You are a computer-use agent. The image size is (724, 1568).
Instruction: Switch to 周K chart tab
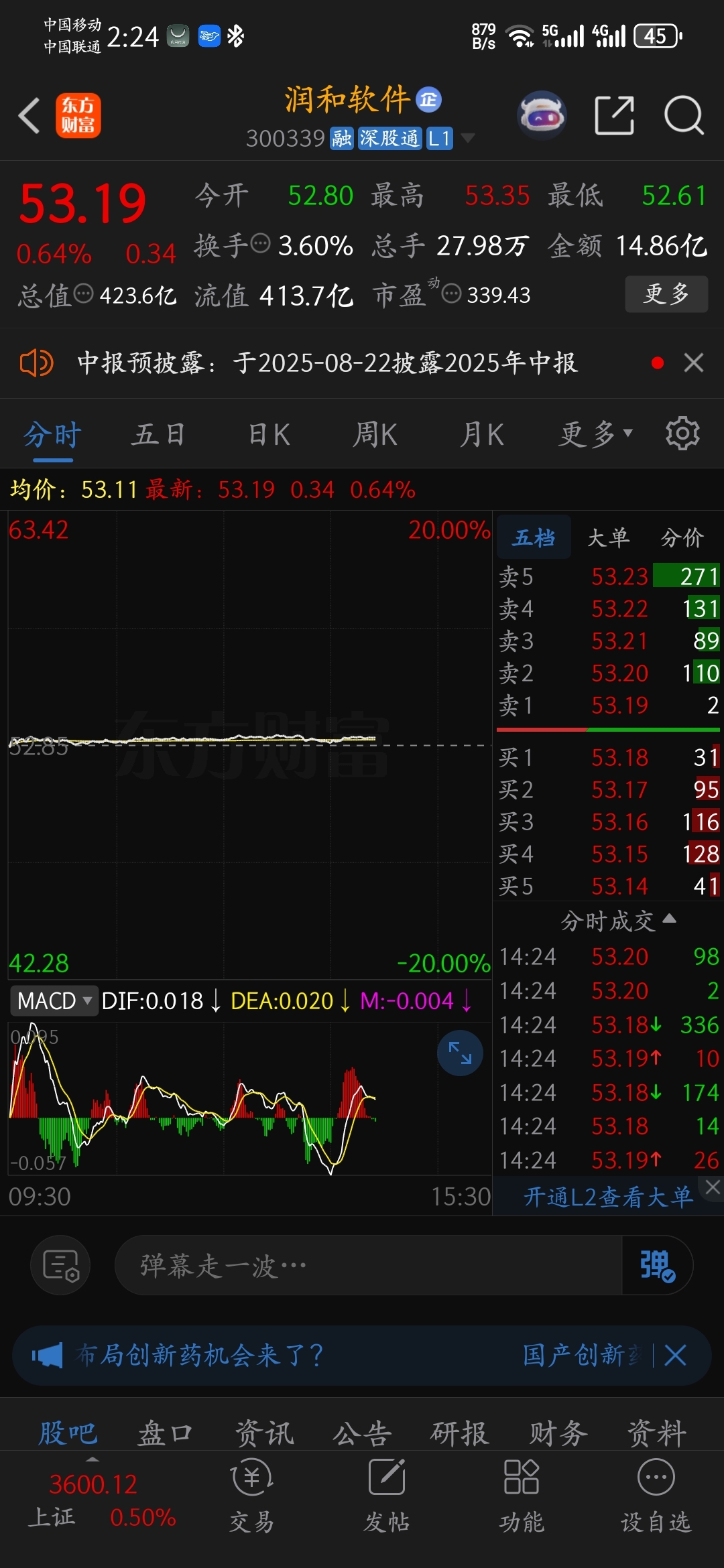tap(375, 435)
